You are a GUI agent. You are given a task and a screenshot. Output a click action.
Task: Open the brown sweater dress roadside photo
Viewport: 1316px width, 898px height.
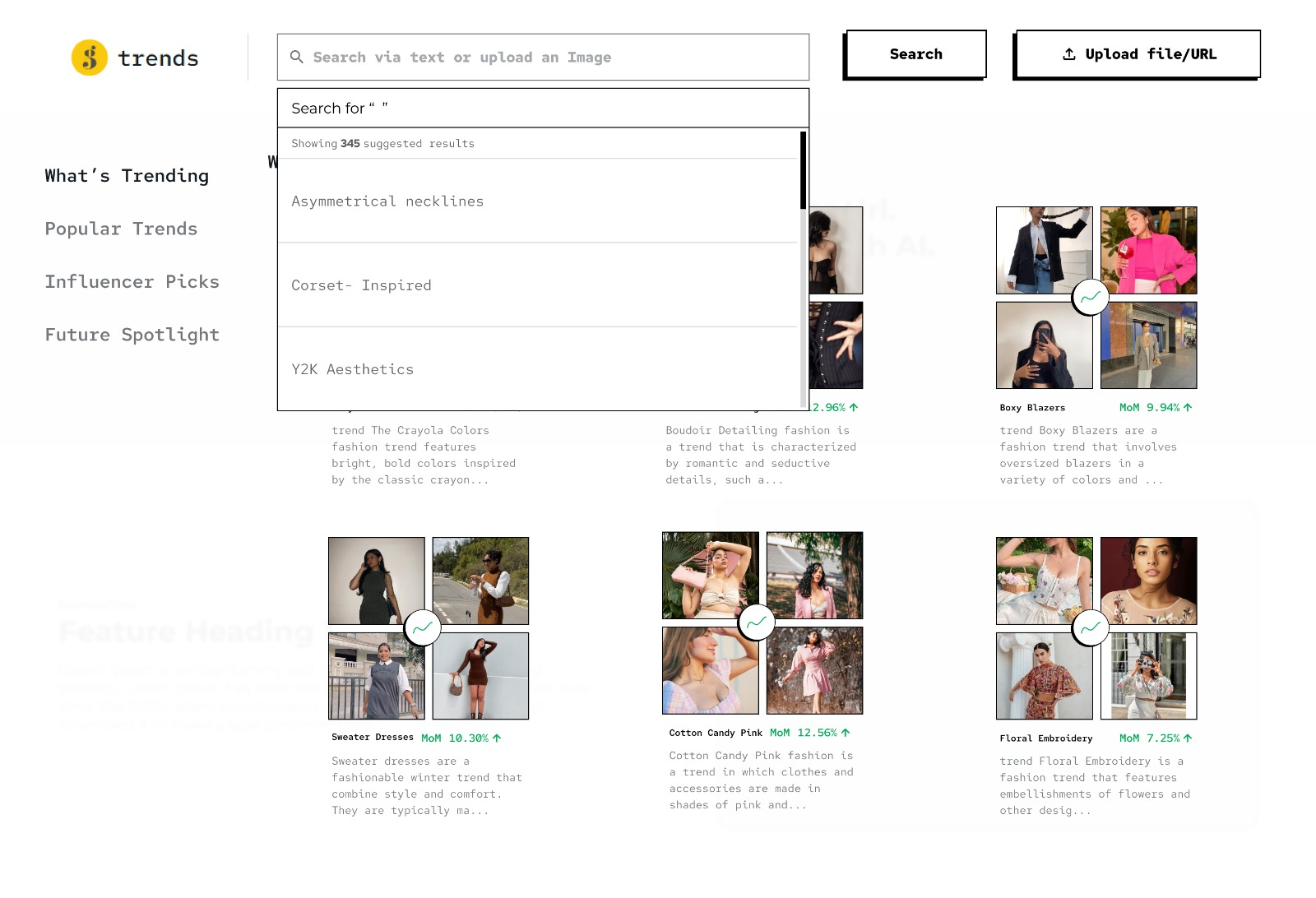[x=481, y=581]
